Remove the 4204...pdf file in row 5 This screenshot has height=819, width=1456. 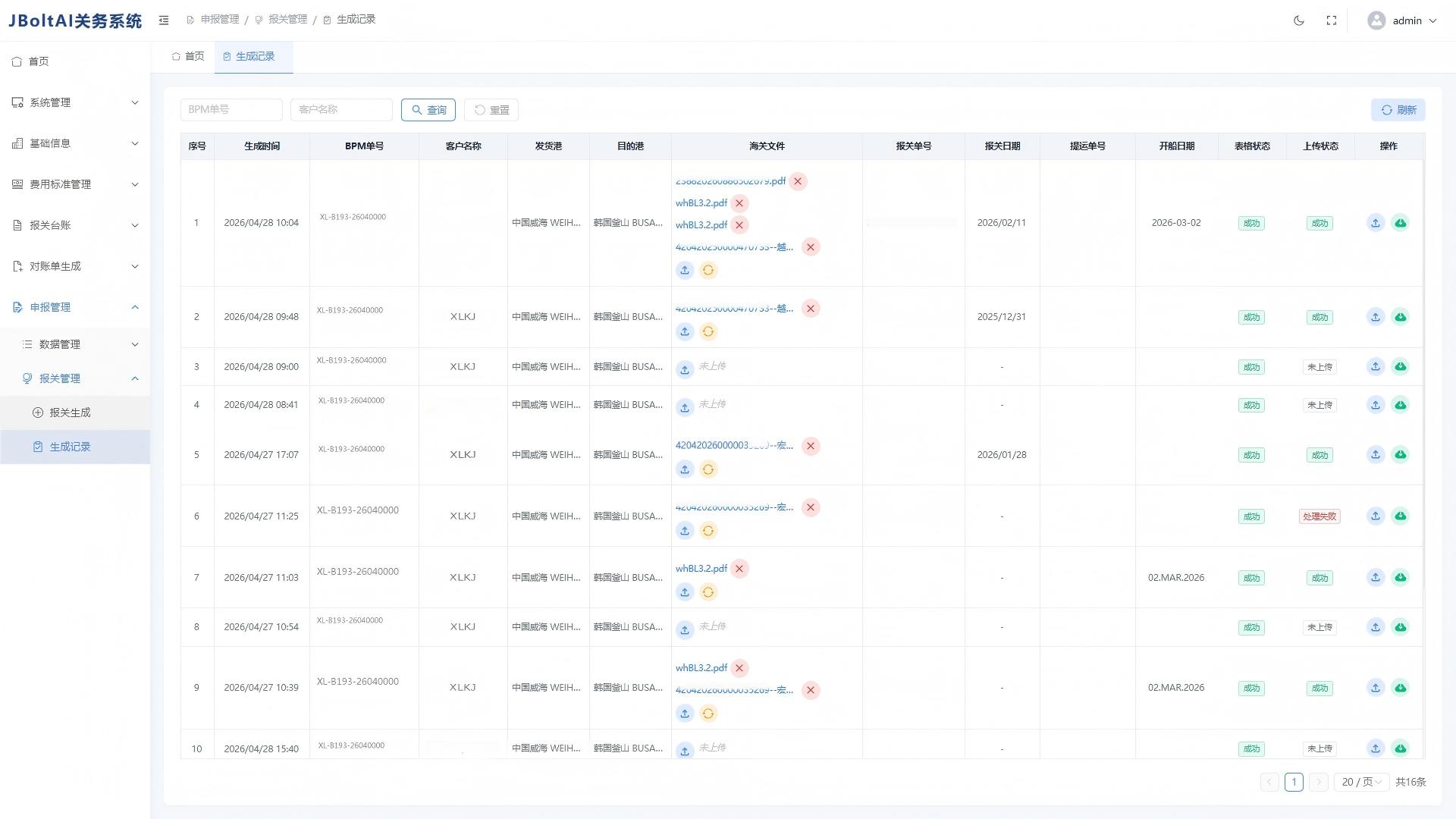(x=811, y=446)
